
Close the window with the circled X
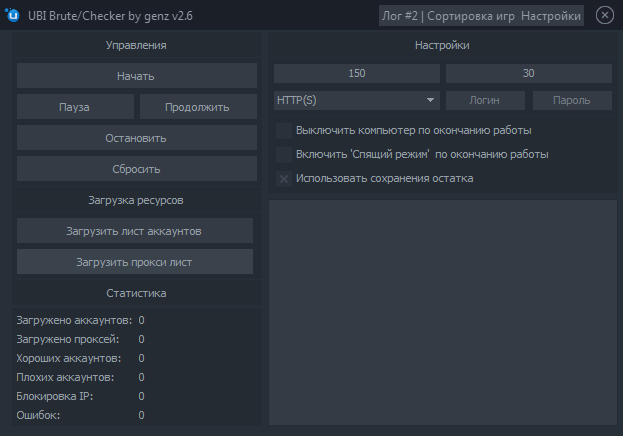click(604, 16)
